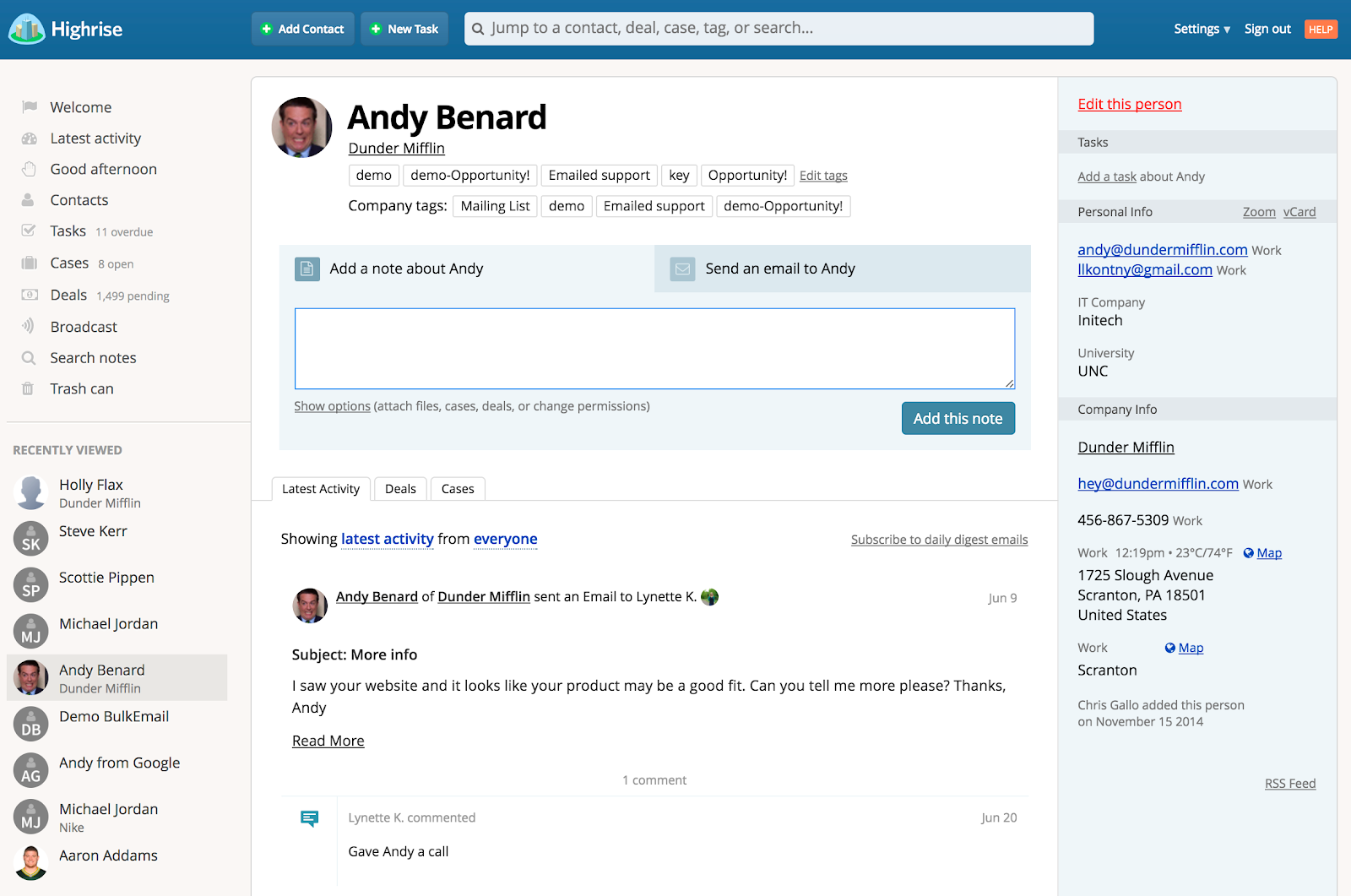Image resolution: width=1351 pixels, height=896 pixels.
Task: Click andy@dundermifflin.com email link
Action: click(x=1163, y=249)
